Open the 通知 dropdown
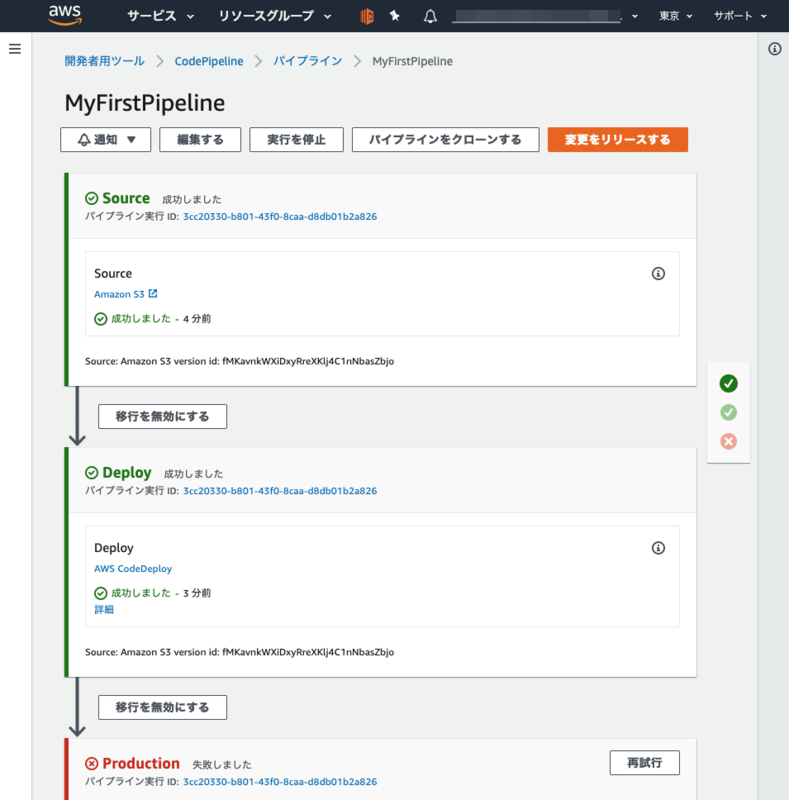Viewport: 789px width, 800px height. [105, 139]
